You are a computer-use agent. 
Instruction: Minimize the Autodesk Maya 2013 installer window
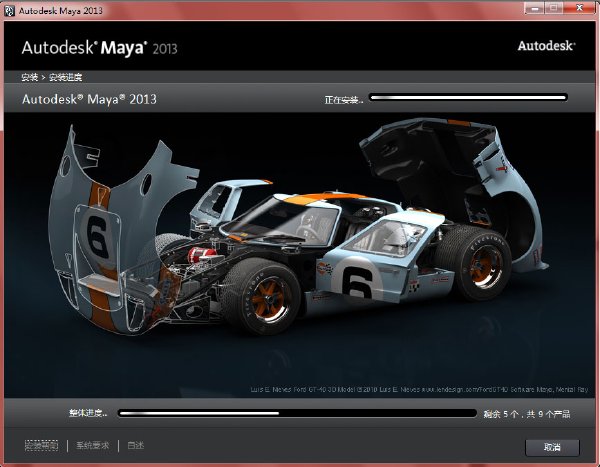point(534,8)
